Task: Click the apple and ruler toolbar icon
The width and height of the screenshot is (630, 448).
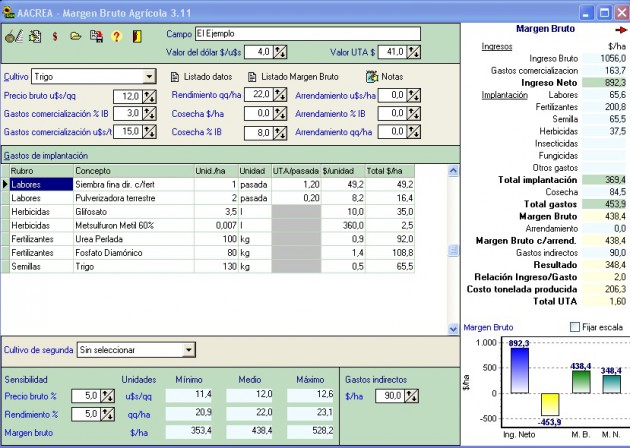Action: [x=14, y=37]
